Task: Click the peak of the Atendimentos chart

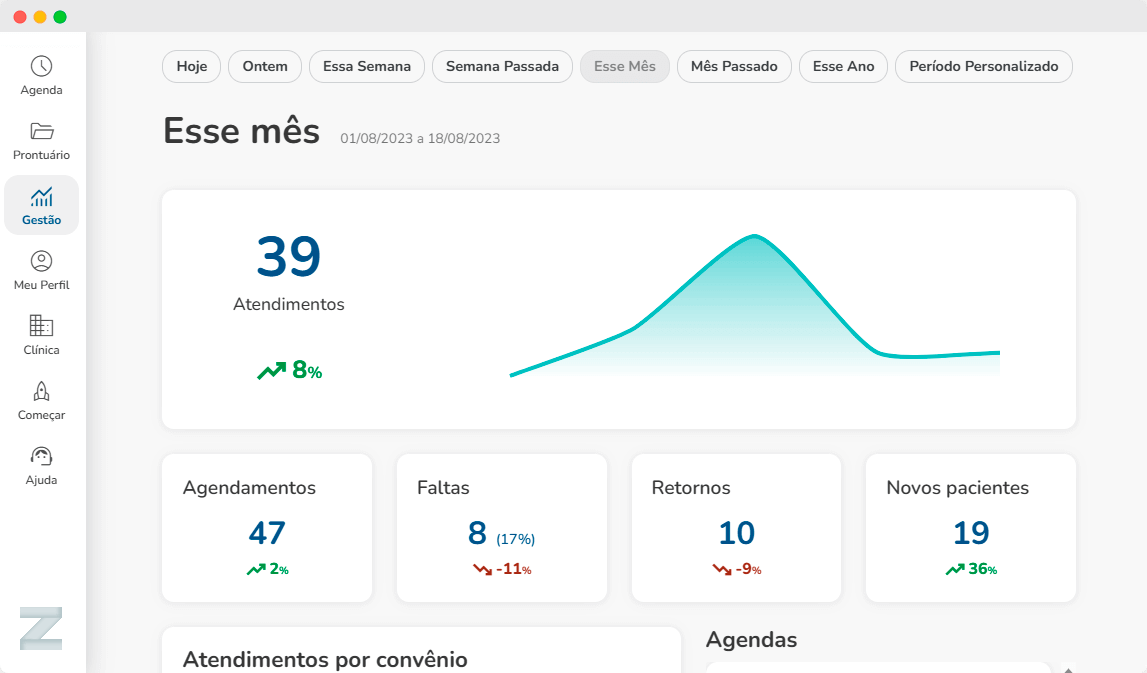Action: coord(754,237)
